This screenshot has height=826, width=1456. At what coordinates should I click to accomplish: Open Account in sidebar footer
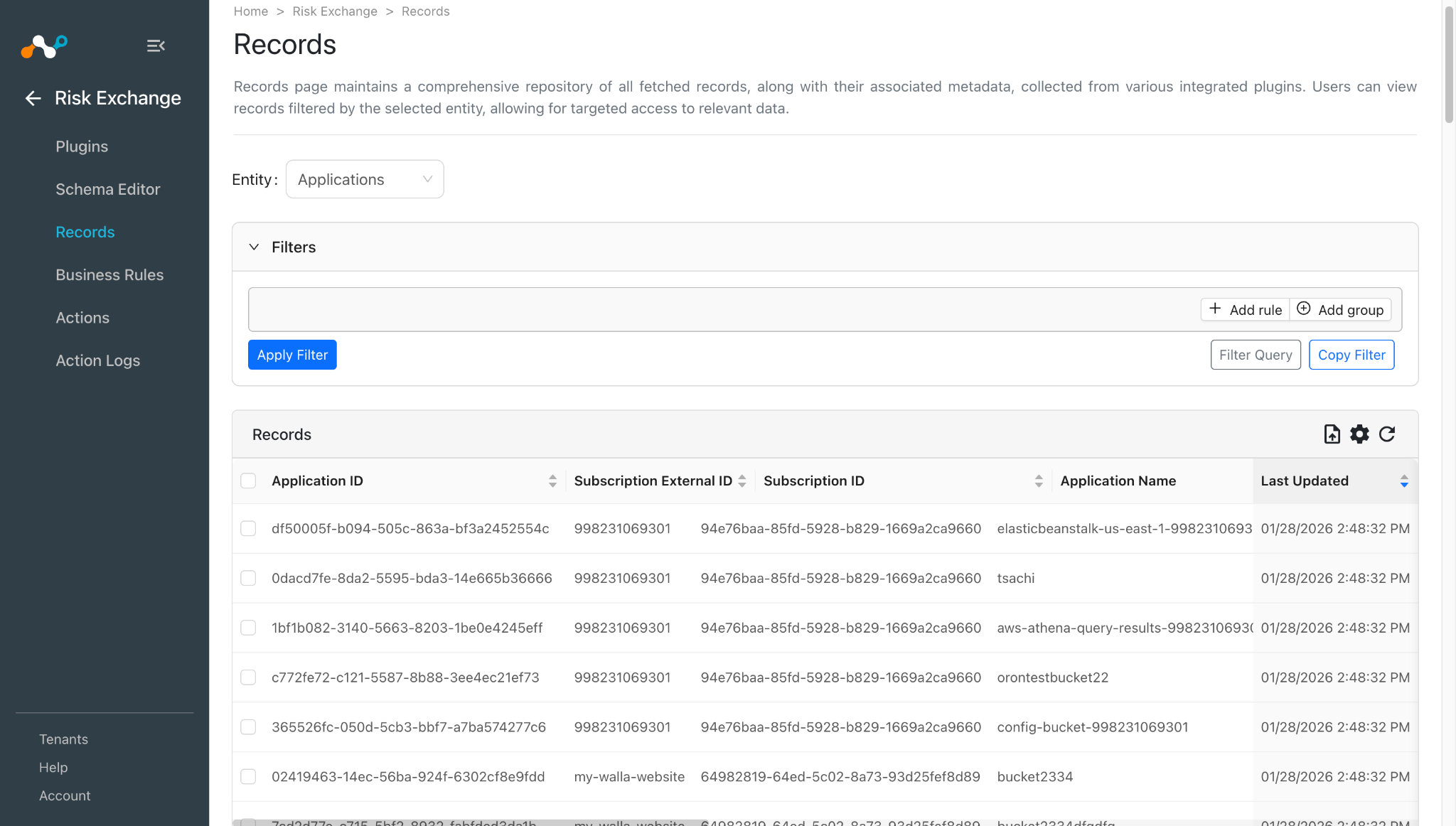tap(65, 796)
